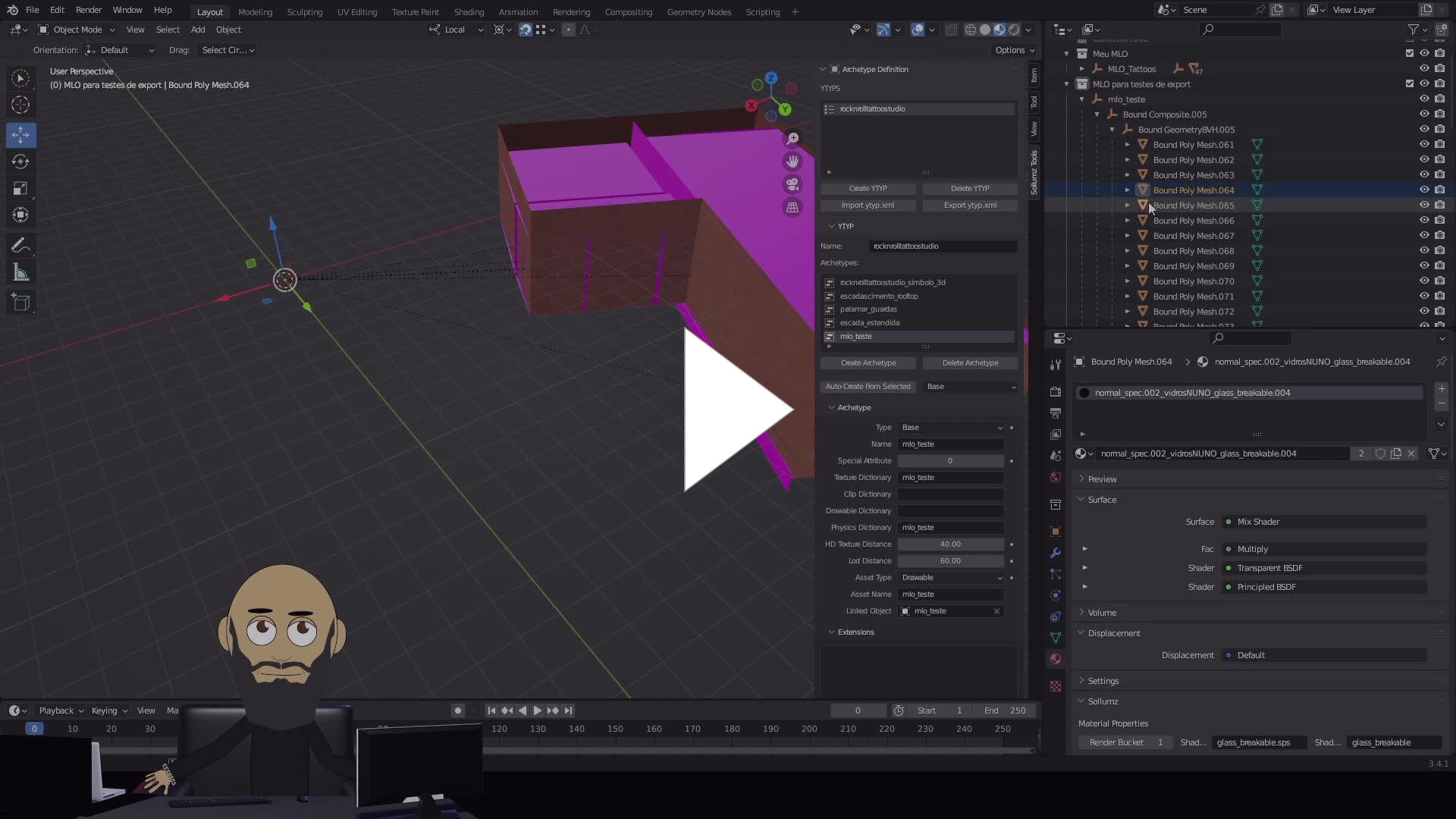Viewport: 1456px width, 819px height.
Task: Uncheck Meu MLO collection checkbox
Action: (x=1410, y=53)
